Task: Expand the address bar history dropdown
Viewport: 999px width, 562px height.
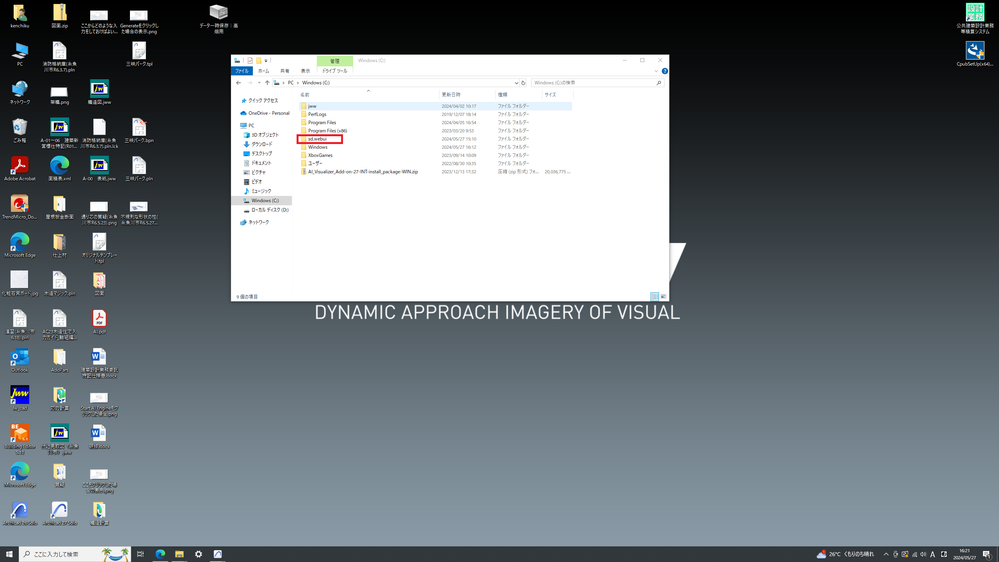Action: [x=516, y=83]
